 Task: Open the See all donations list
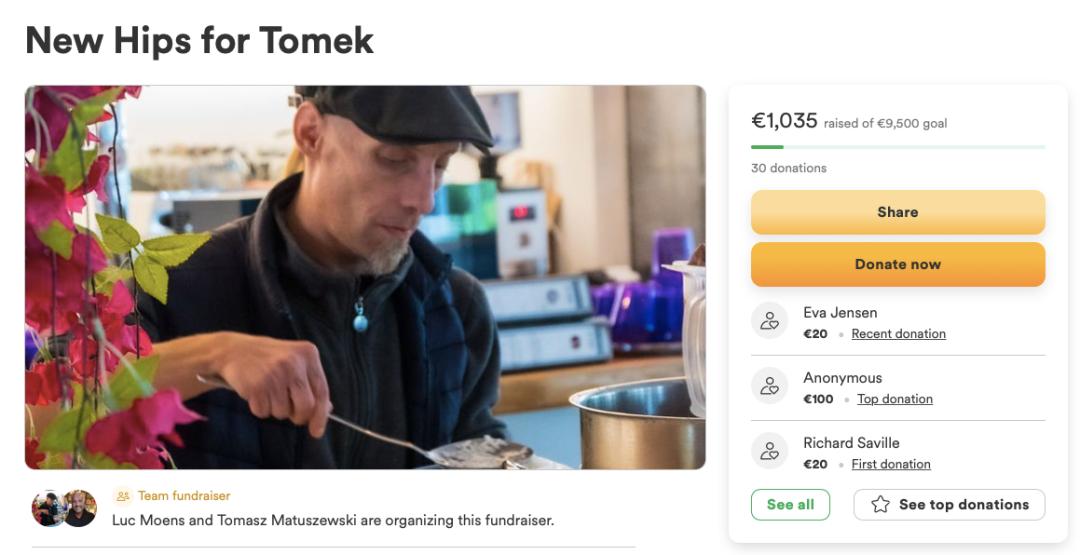pos(790,505)
